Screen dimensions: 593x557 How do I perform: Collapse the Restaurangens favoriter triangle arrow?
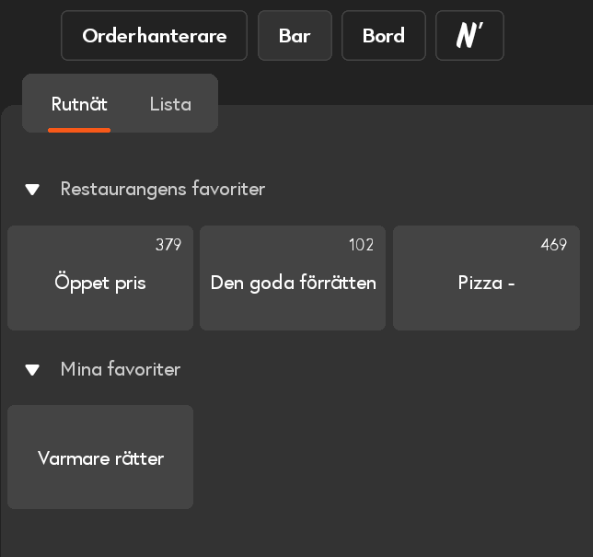(x=32, y=189)
